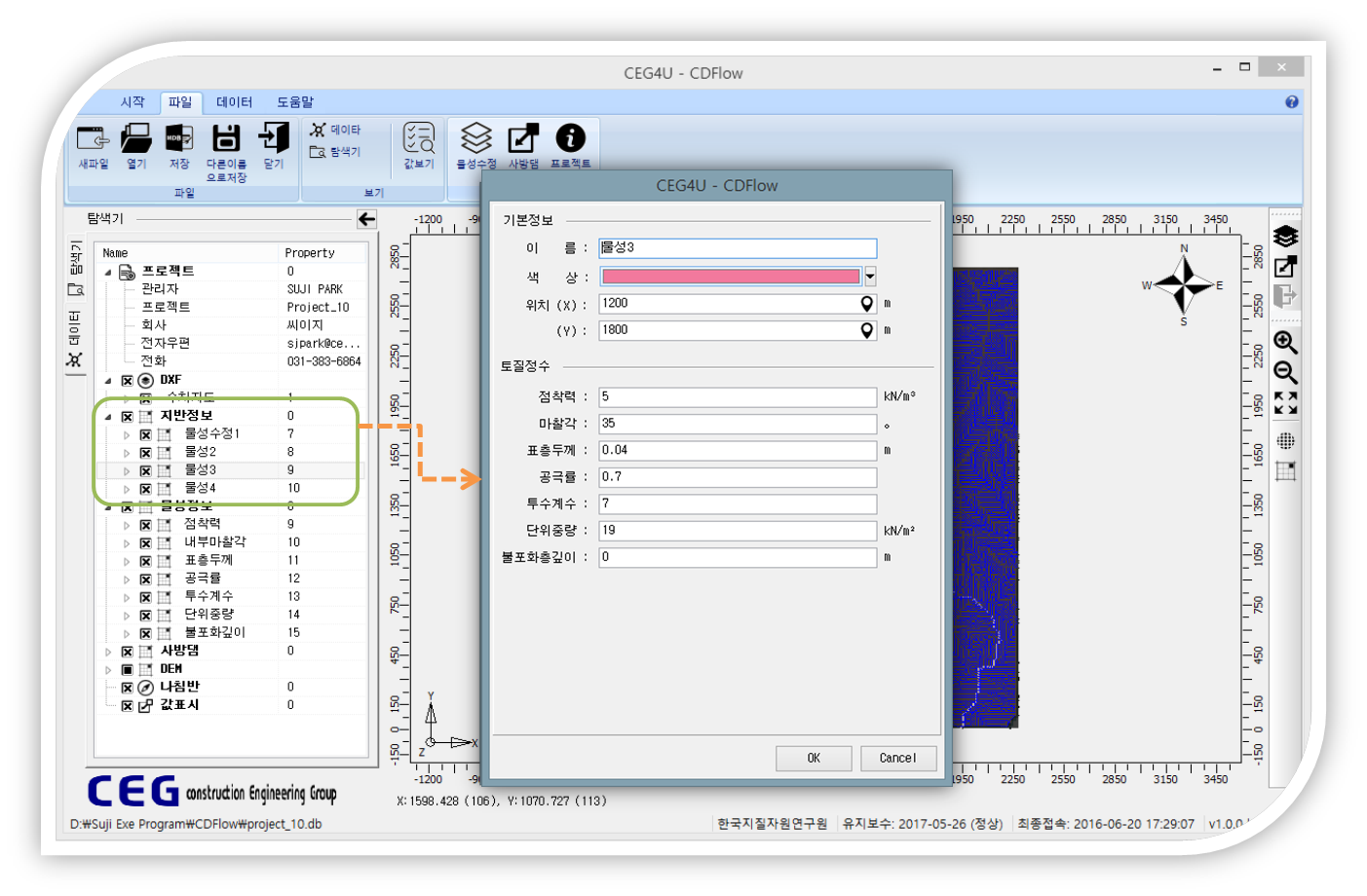Click layers icon in right toolbar
This screenshot has height=896, width=1367.
1285,237
